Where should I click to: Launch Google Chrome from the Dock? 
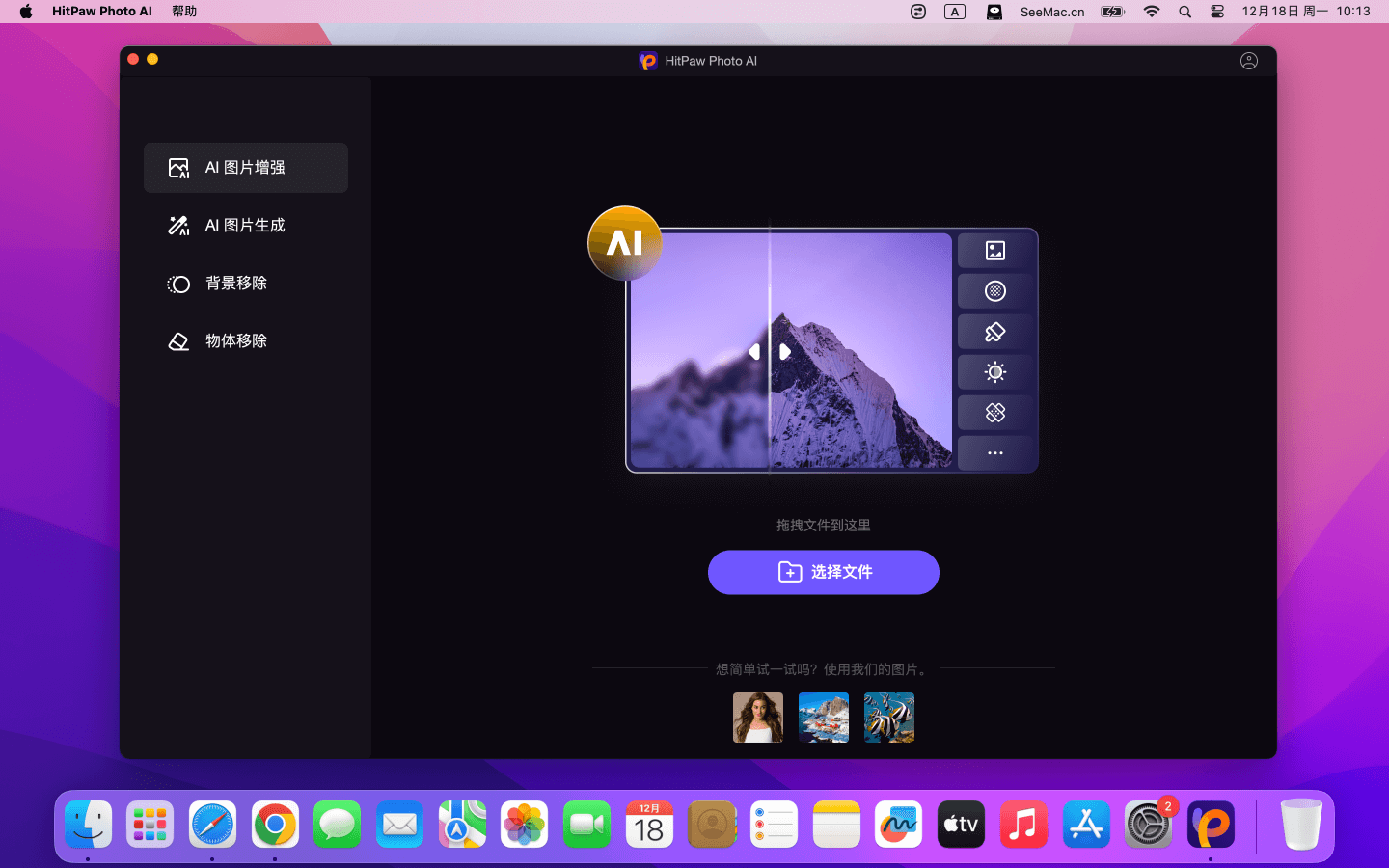pyautogui.click(x=275, y=825)
